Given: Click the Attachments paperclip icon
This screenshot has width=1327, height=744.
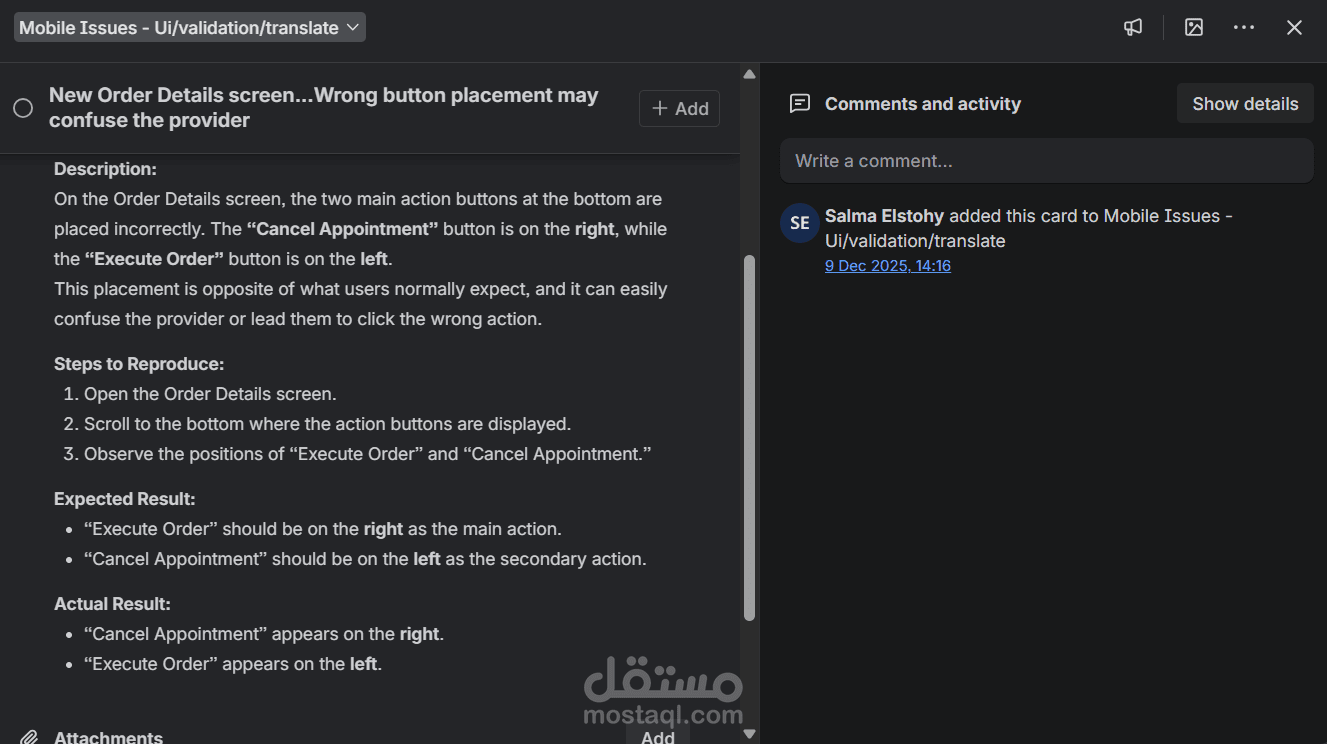Looking at the screenshot, I should tap(30, 737).
